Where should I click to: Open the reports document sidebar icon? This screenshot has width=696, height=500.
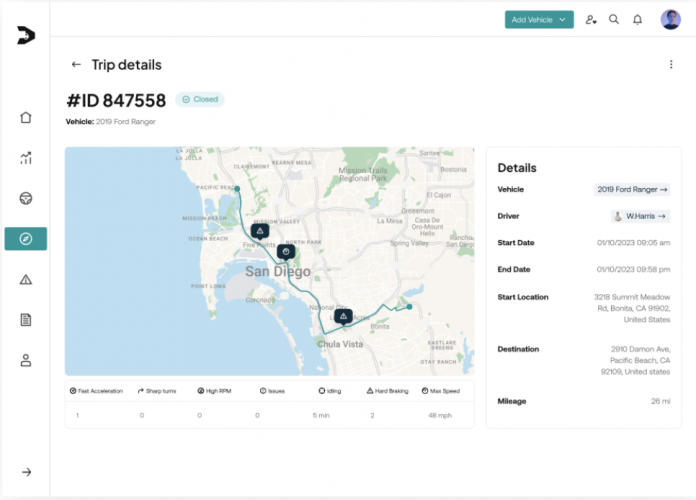click(x=26, y=320)
